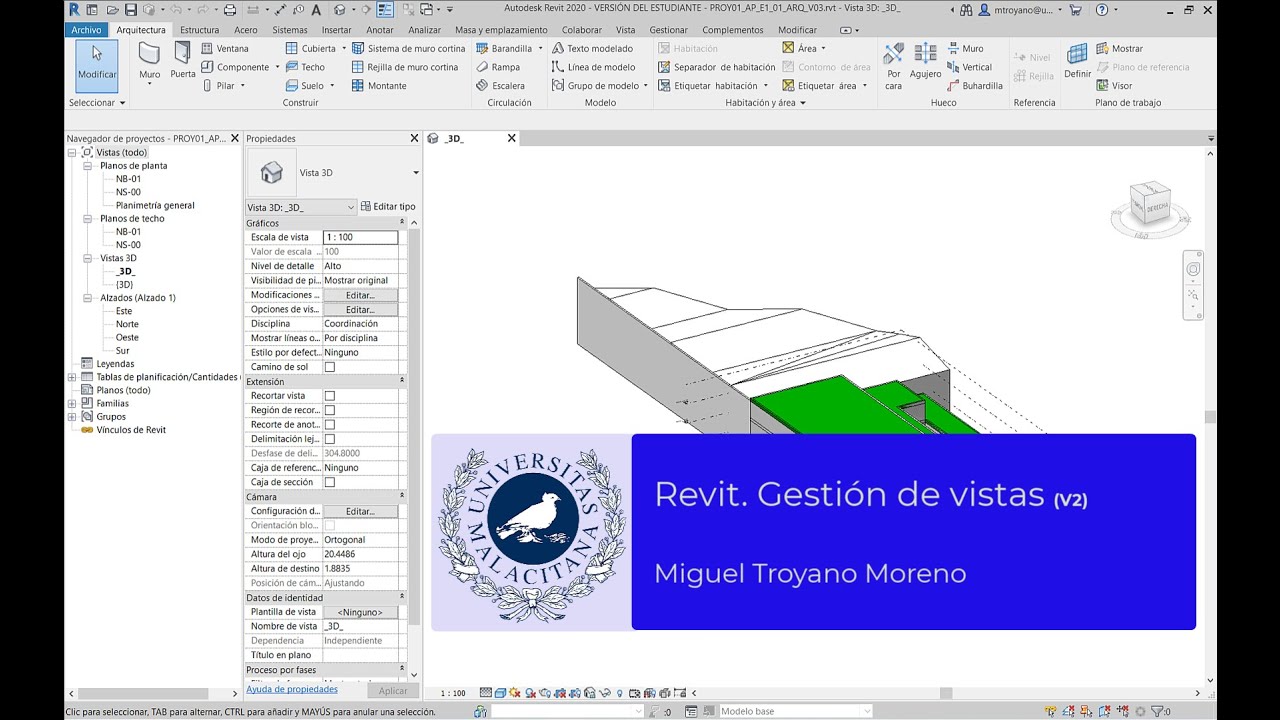Select the Puerta (door) tool
Screen dimensions: 1280x720
[x=183, y=61]
